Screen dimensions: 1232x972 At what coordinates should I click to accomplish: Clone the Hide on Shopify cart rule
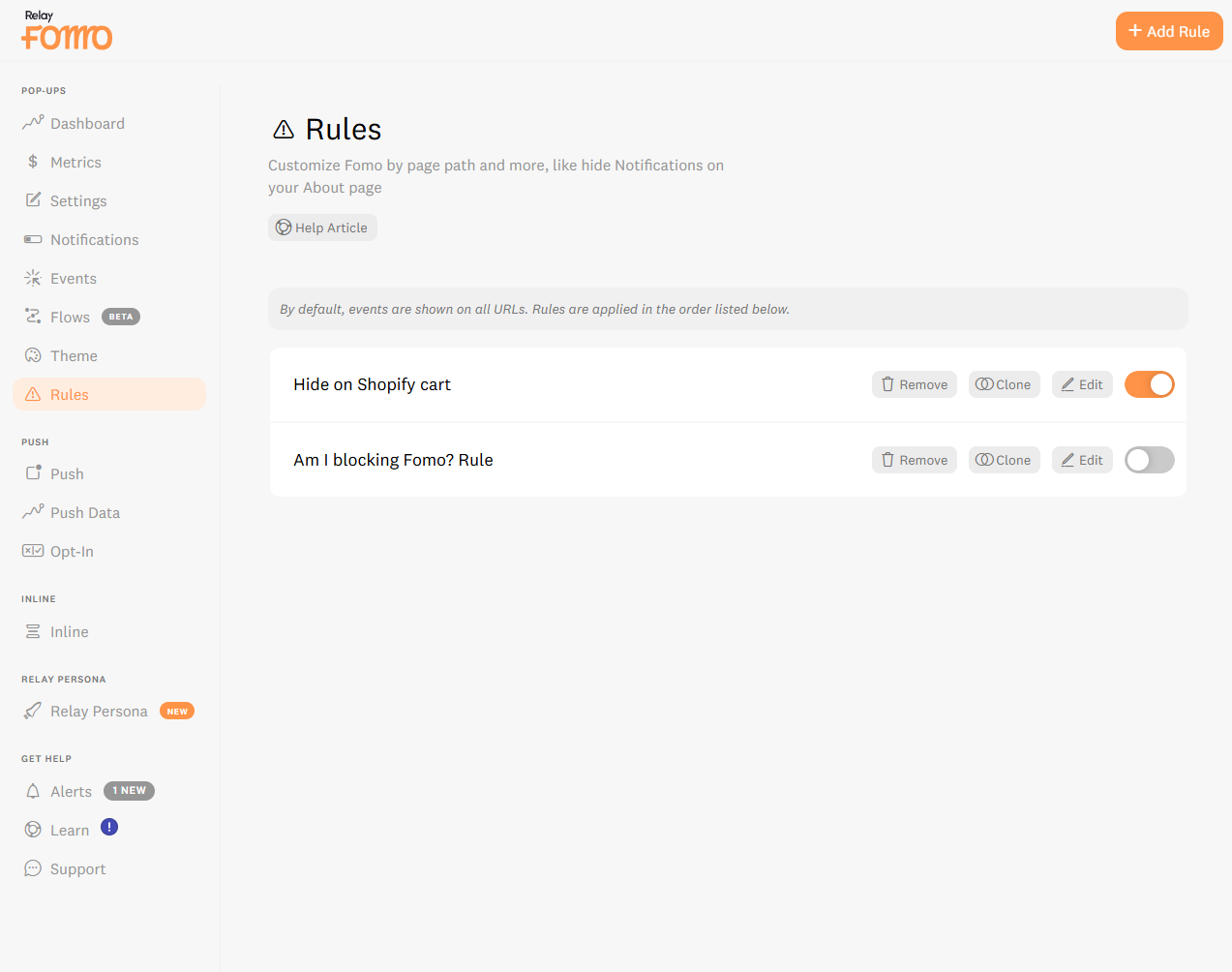(x=1004, y=384)
